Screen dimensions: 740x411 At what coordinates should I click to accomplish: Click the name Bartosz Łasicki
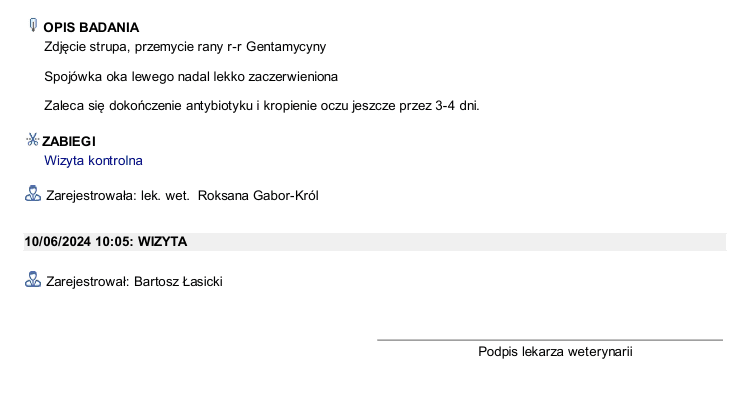(x=178, y=282)
